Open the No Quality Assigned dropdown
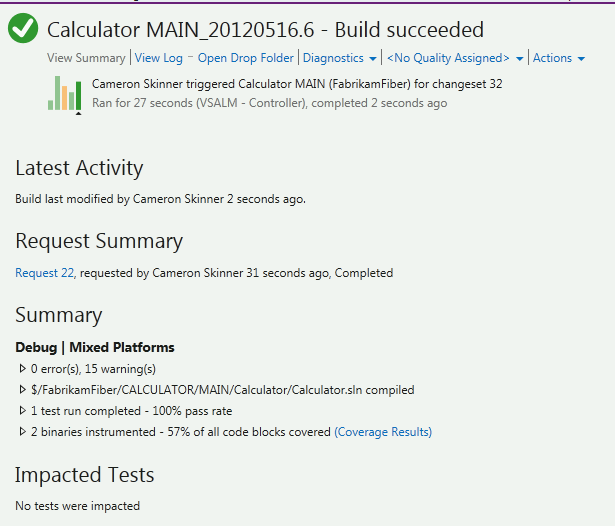The image size is (615, 526). click(455, 58)
